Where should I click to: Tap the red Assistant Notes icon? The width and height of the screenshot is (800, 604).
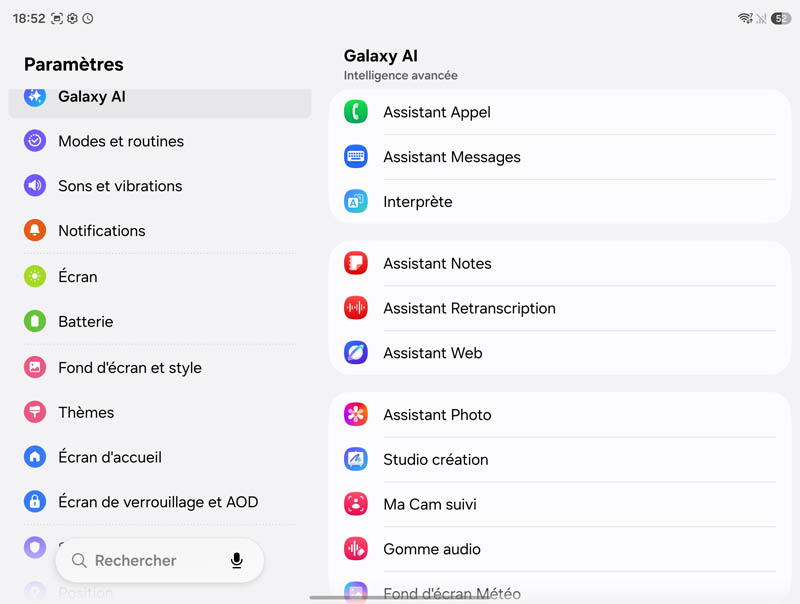(x=356, y=263)
